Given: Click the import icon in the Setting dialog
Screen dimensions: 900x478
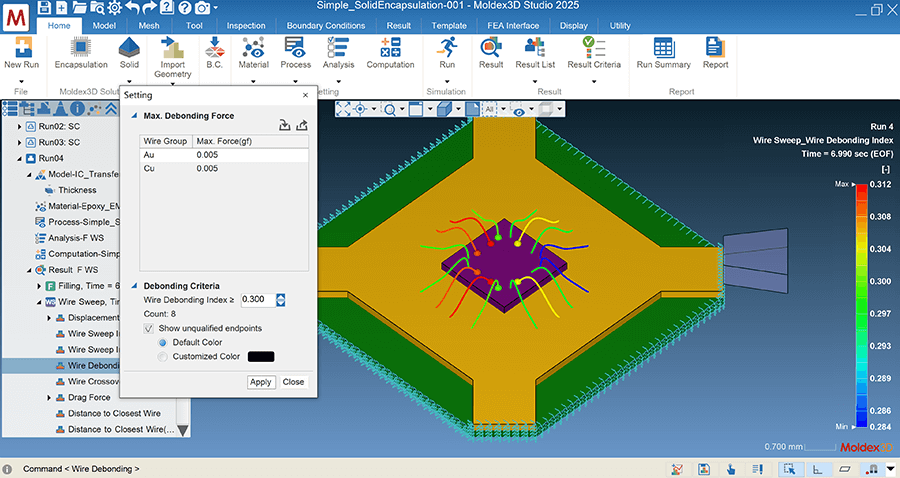Looking at the screenshot, I should (x=284, y=125).
